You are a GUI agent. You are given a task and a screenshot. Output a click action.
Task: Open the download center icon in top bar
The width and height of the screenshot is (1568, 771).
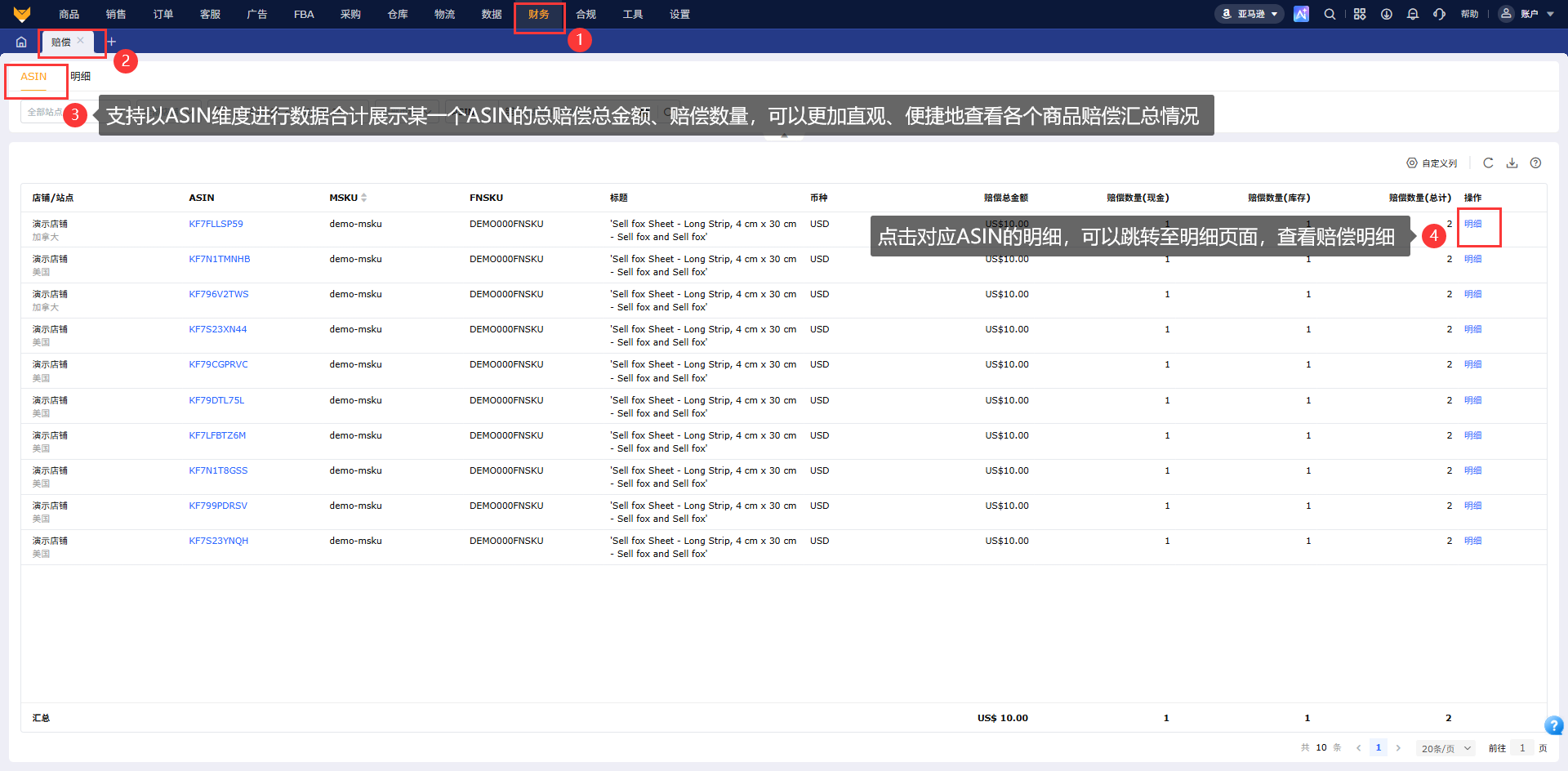tap(1387, 14)
